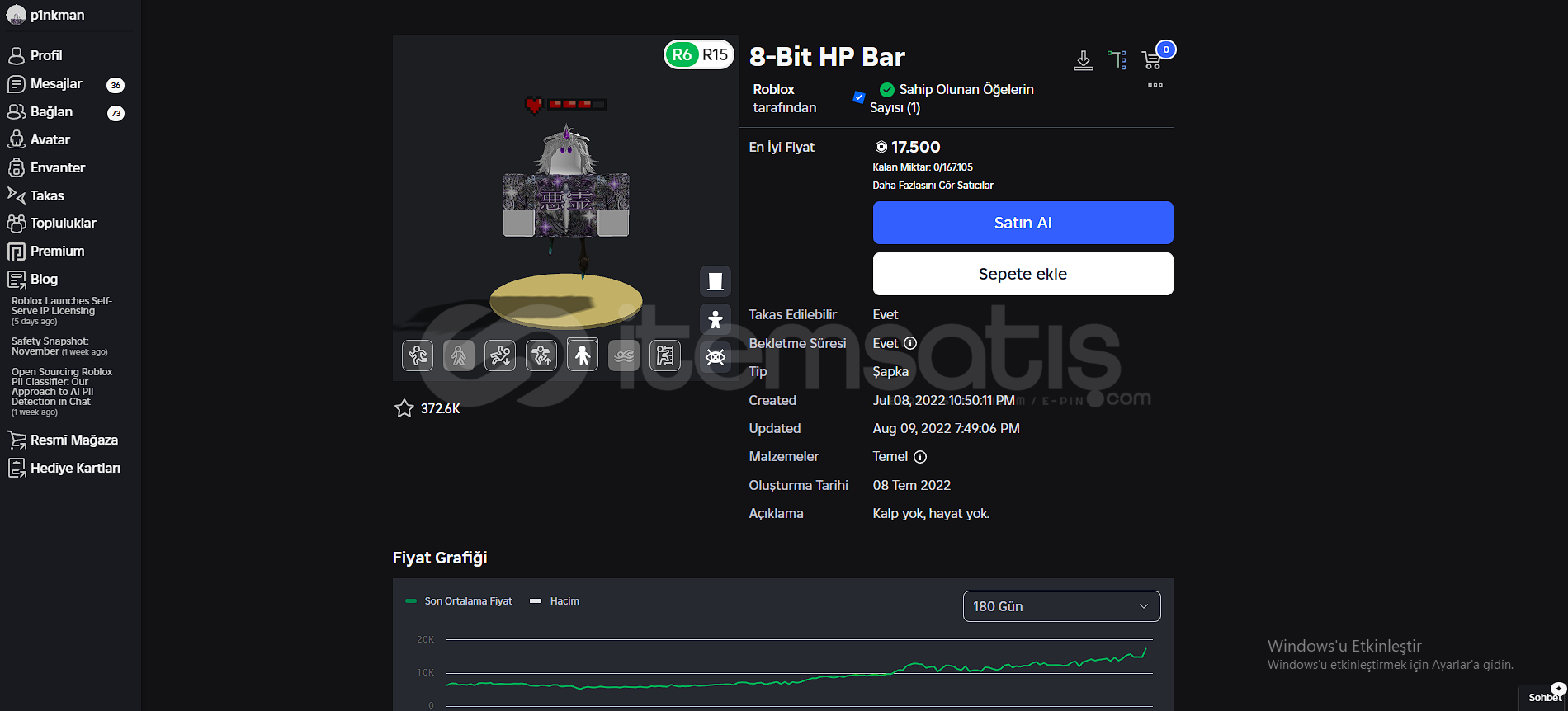Open the shopping cart icon
This screenshot has width=1568, height=711.
1151,59
